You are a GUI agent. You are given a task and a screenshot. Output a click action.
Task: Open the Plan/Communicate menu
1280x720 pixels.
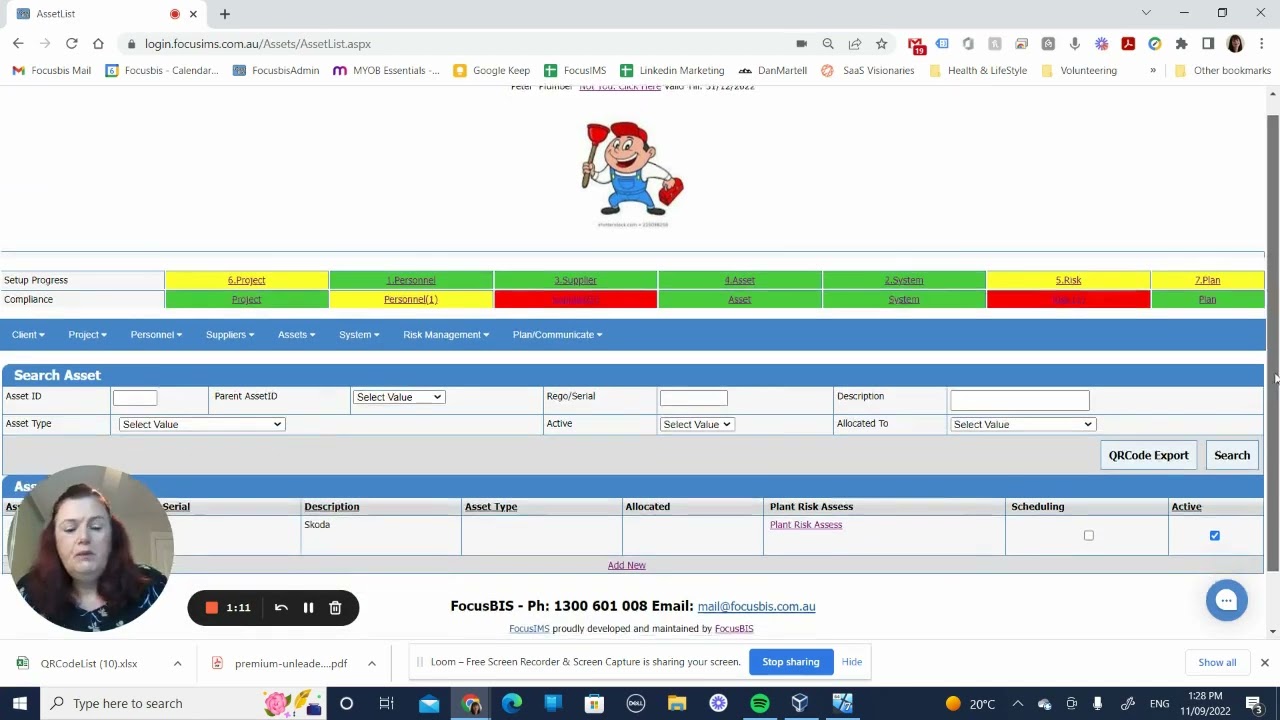(x=557, y=335)
